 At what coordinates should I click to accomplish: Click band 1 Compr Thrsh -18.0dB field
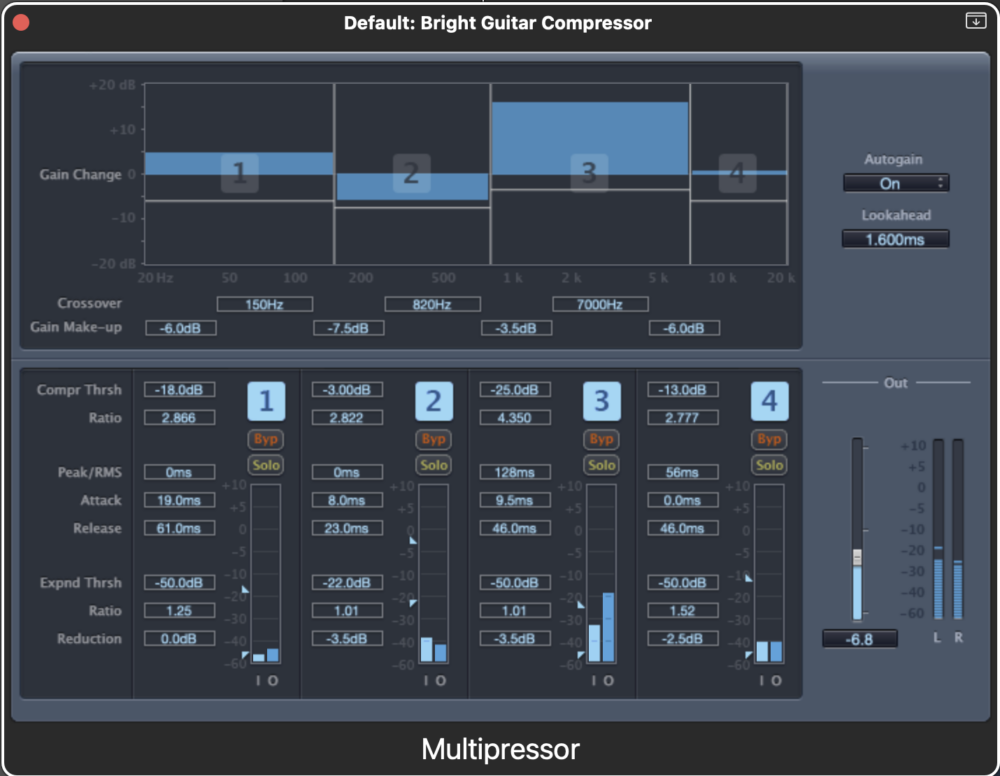(179, 390)
